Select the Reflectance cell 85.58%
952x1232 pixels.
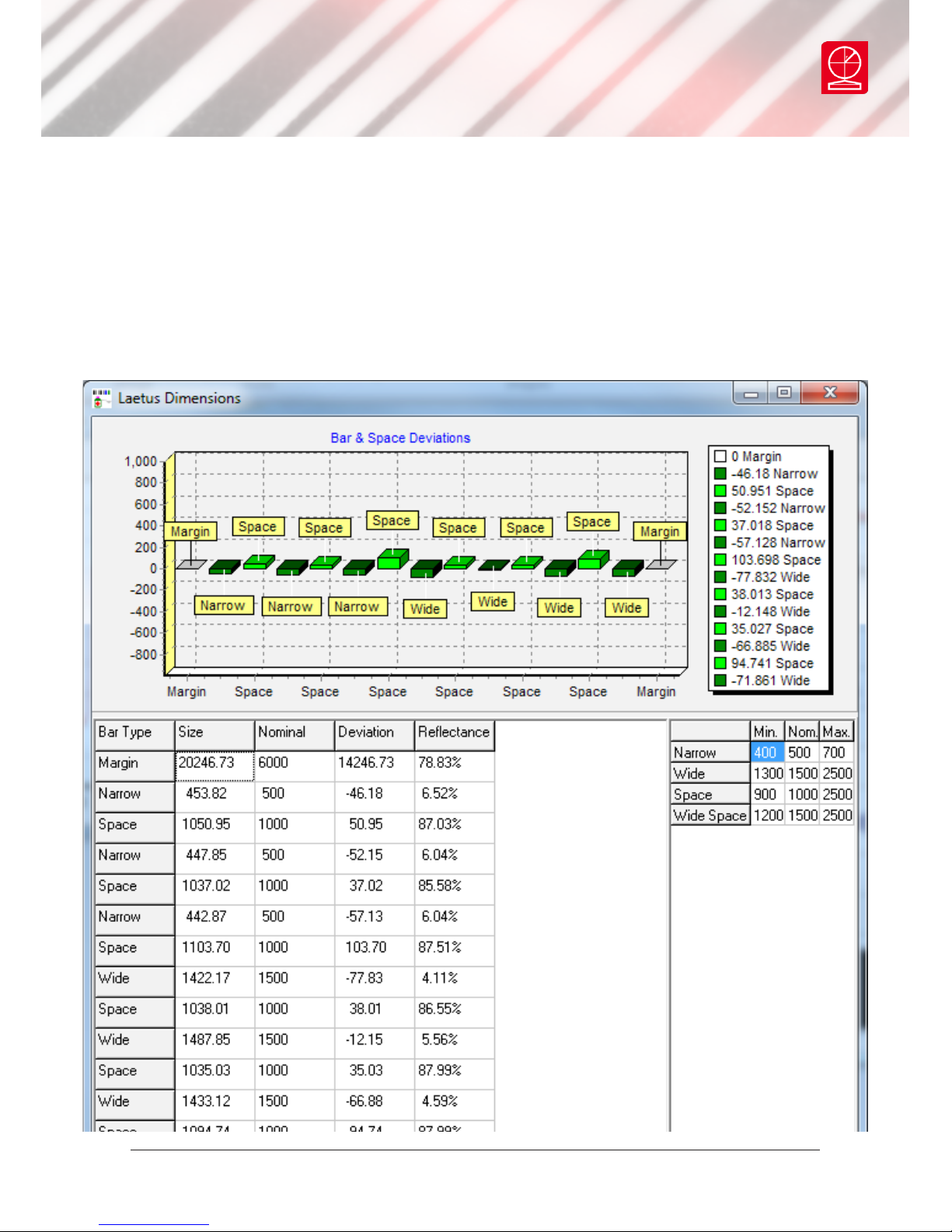click(x=455, y=888)
